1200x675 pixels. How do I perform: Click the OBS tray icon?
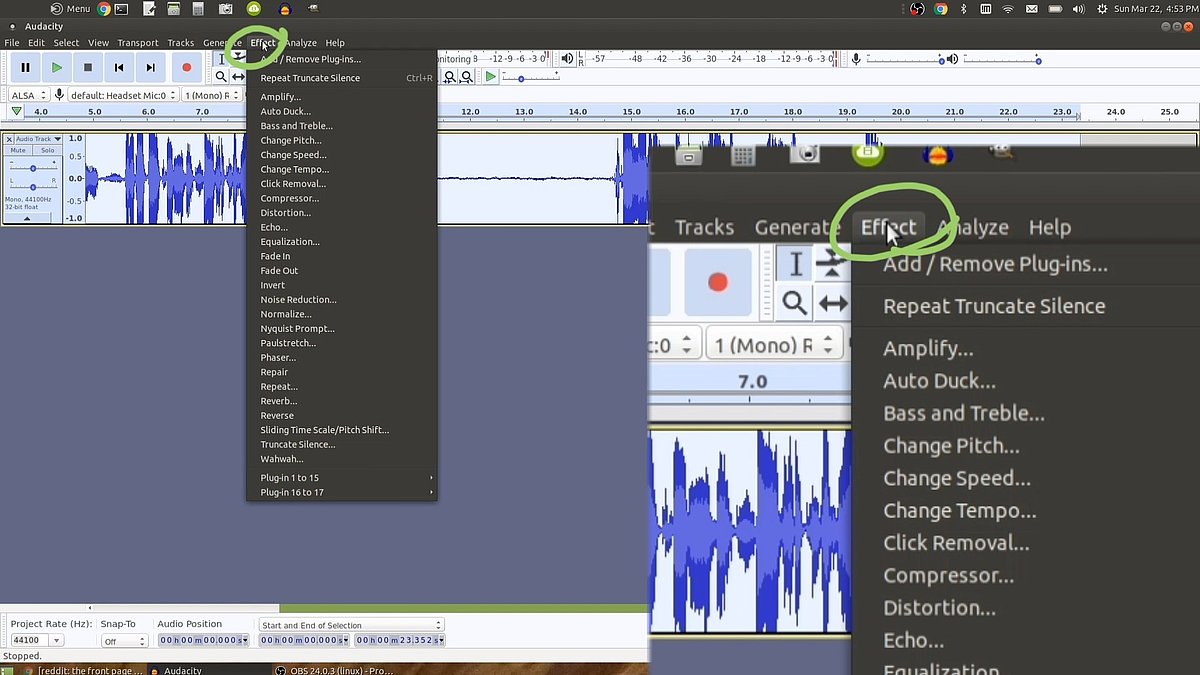coord(918,9)
